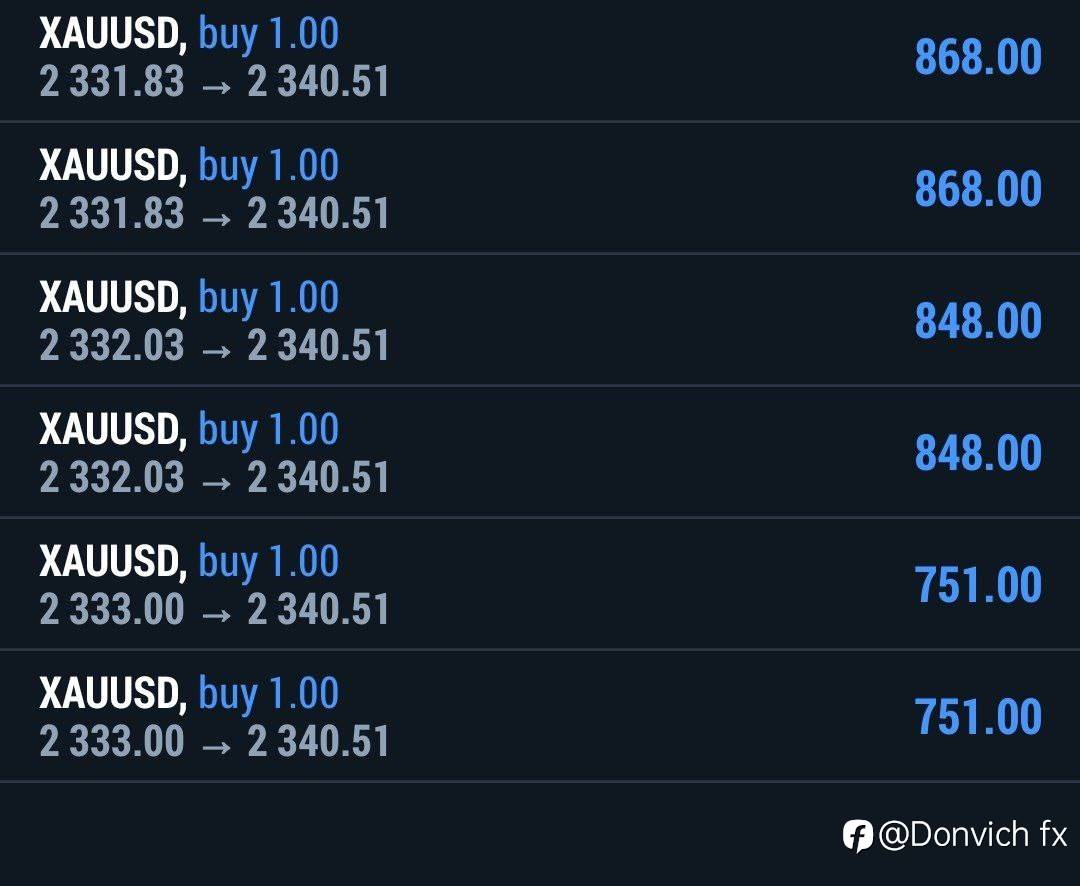
Task: Click the XAUUSD symbol in the bottom trade
Action: point(112,694)
